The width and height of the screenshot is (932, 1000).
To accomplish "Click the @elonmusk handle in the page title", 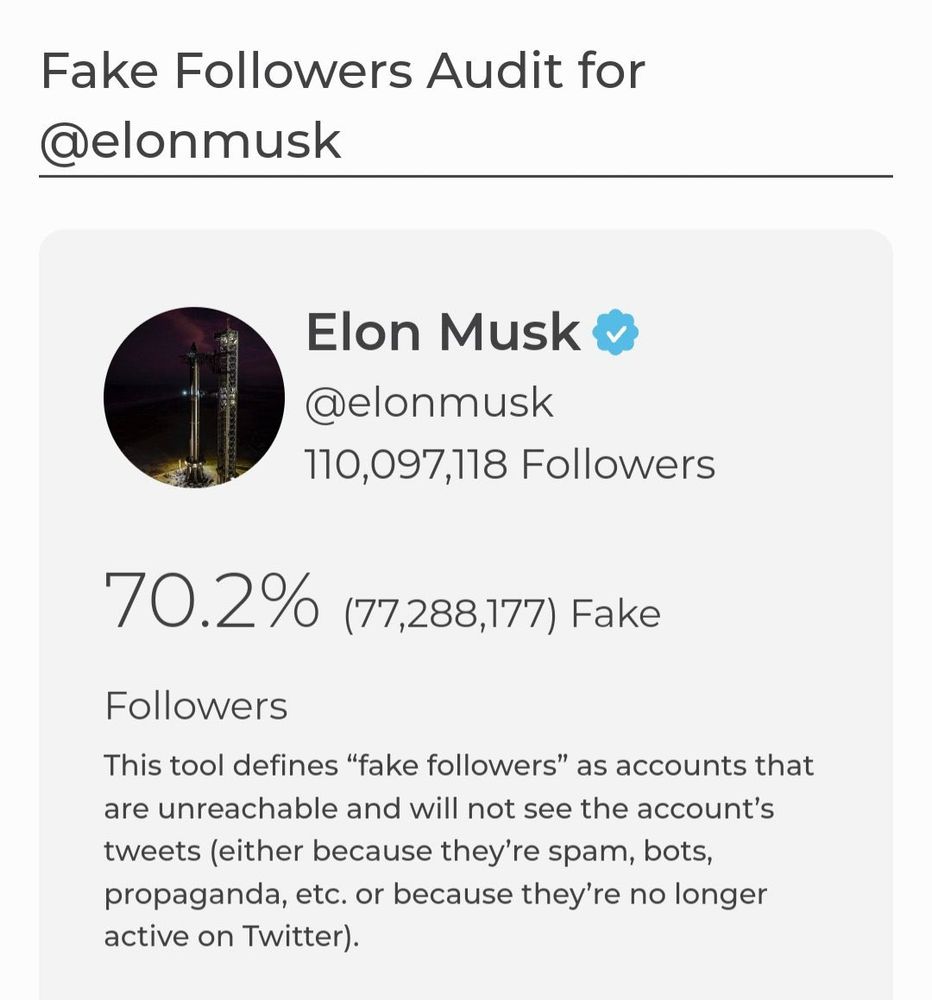I will [x=190, y=141].
